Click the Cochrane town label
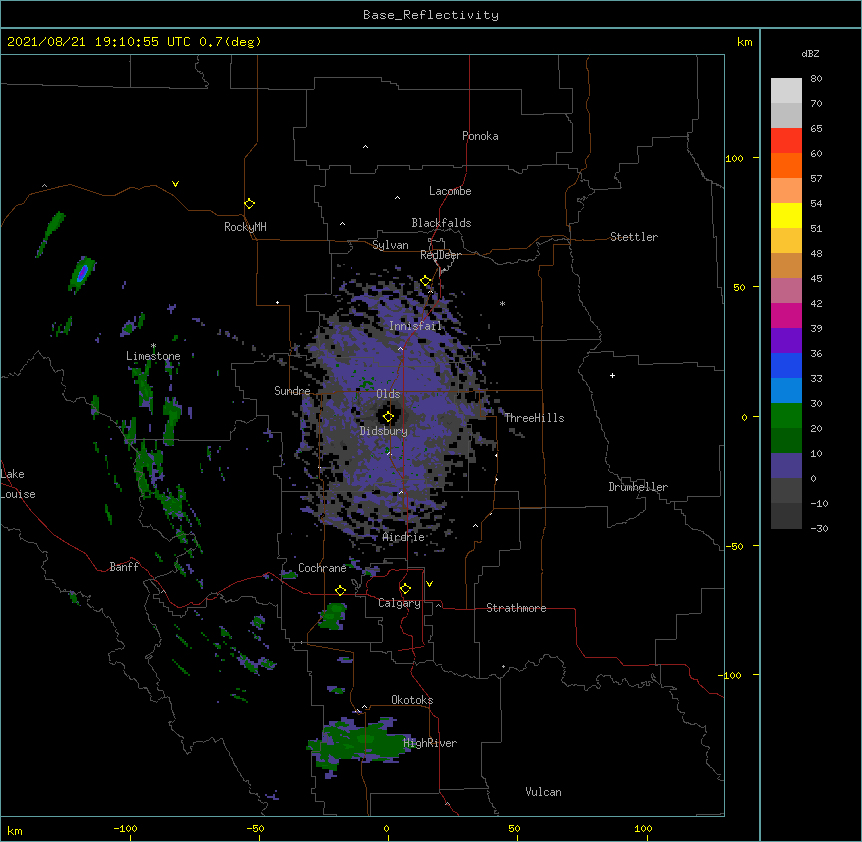Image resolution: width=862 pixels, height=842 pixels. (x=322, y=568)
